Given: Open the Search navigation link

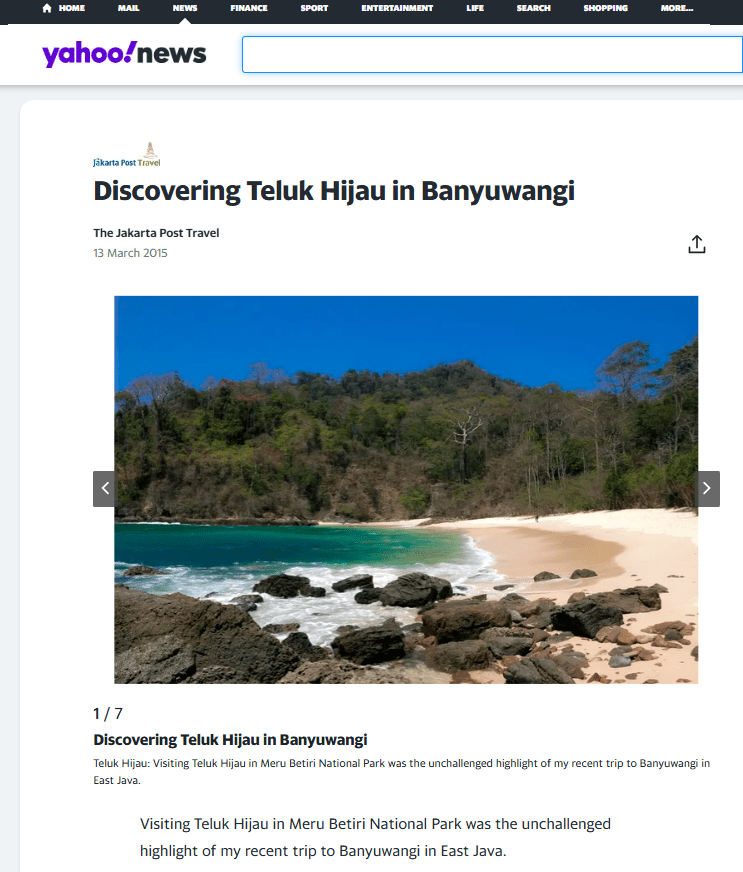Looking at the screenshot, I should pos(533,8).
